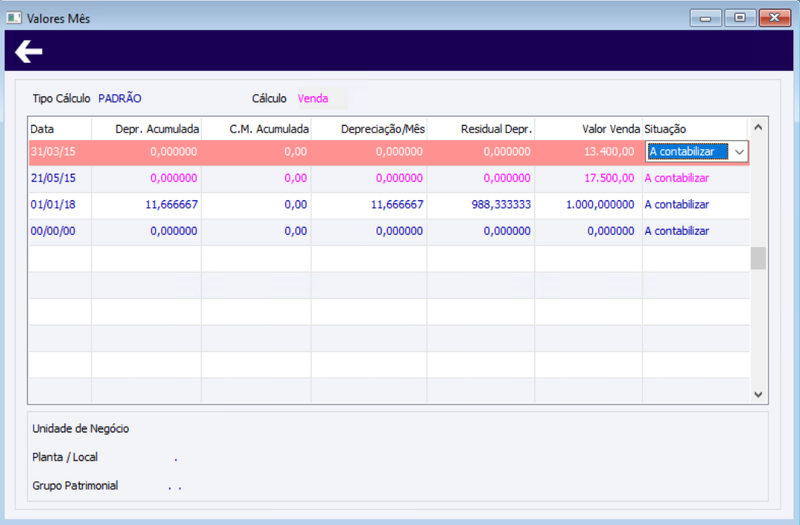Click the Grupo Patrimonial label
This screenshot has width=800, height=525.
[x=75, y=486]
